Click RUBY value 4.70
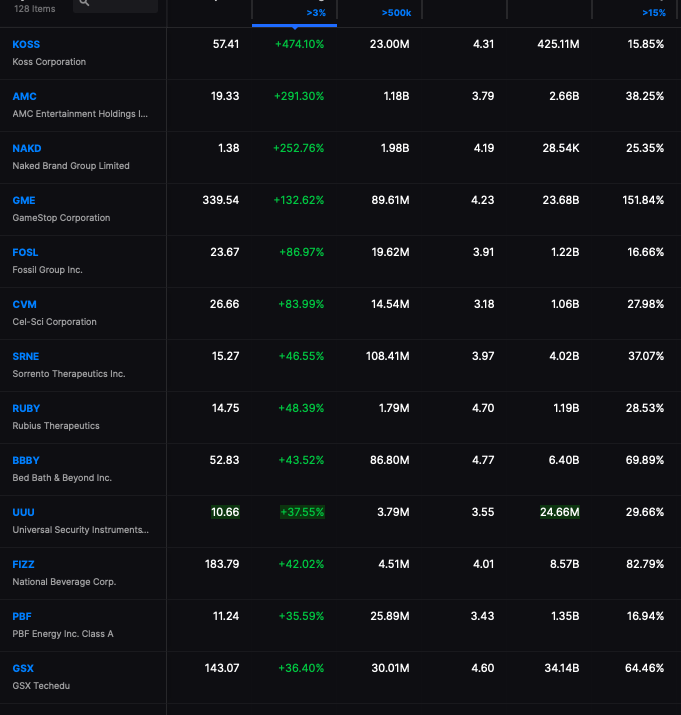 (483, 408)
